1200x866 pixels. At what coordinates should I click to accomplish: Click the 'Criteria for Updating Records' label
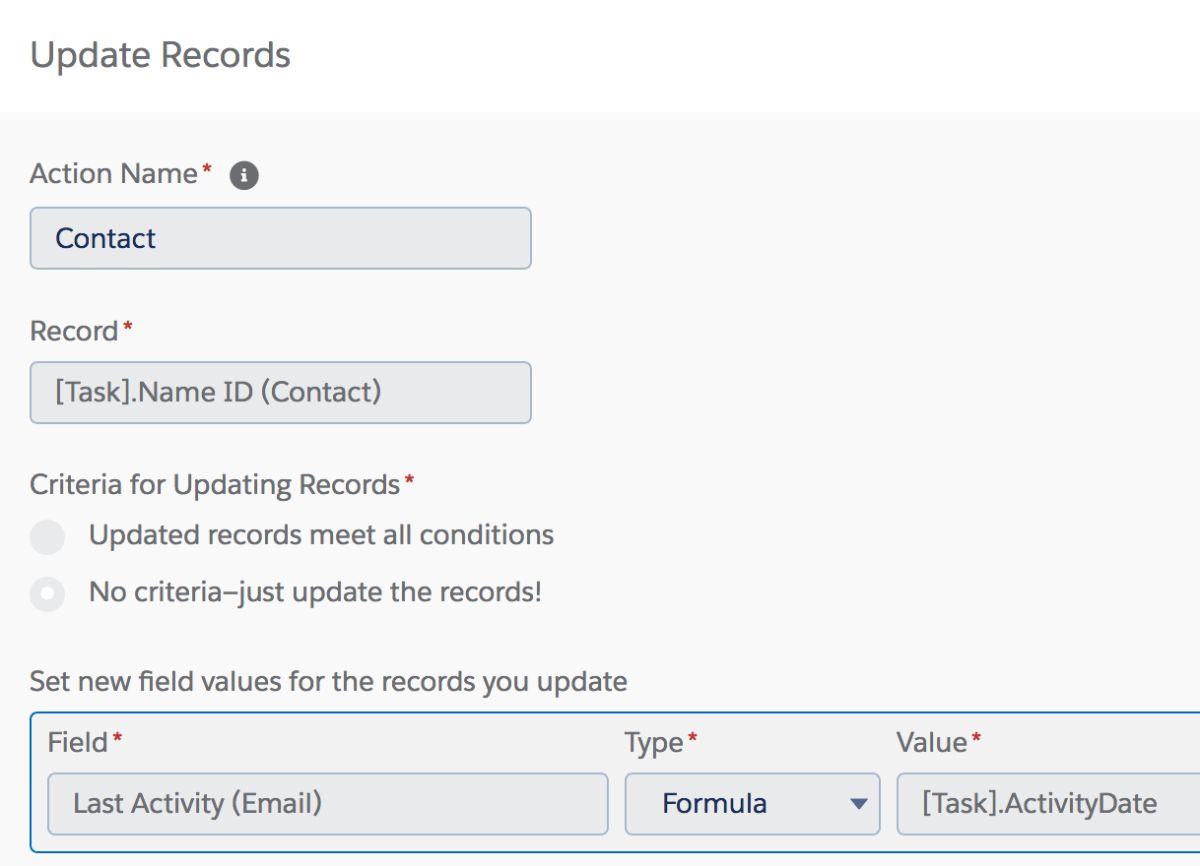(215, 485)
